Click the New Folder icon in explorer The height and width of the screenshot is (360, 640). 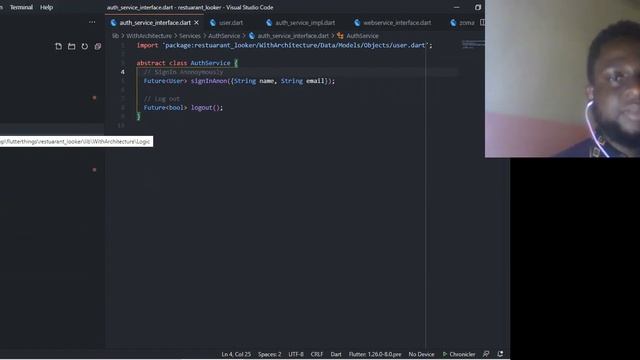point(71,47)
